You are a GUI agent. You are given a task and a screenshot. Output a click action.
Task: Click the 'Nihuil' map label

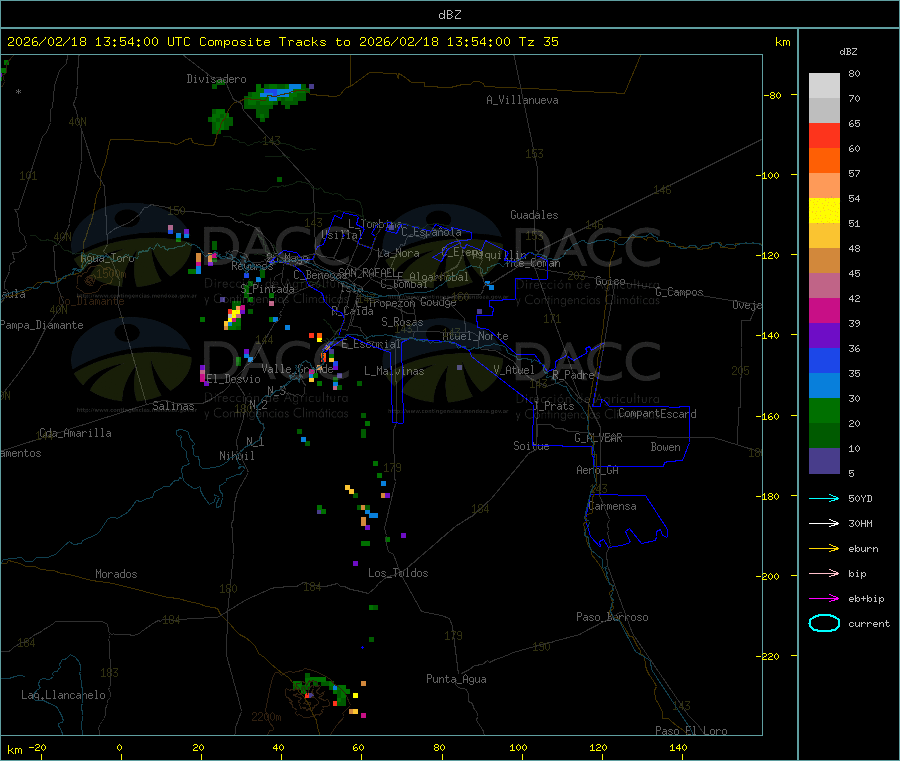236,456
